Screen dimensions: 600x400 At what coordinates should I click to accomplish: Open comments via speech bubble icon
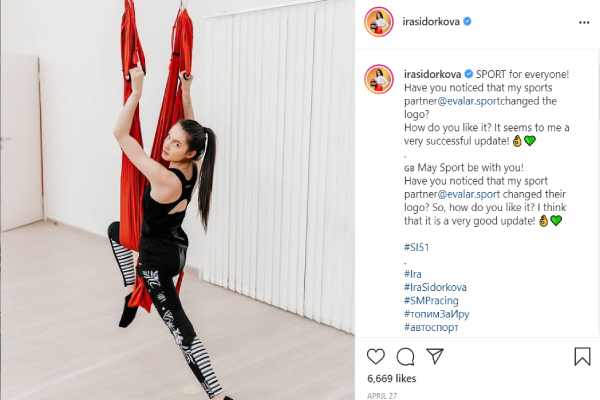pyautogui.click(x=405, y=357)
